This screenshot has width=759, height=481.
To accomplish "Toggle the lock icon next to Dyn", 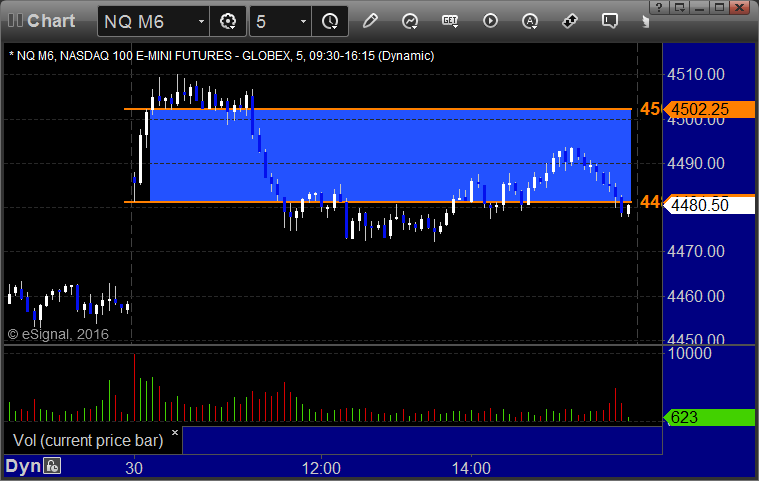I will pyautogui.click(x=52, y=466).
